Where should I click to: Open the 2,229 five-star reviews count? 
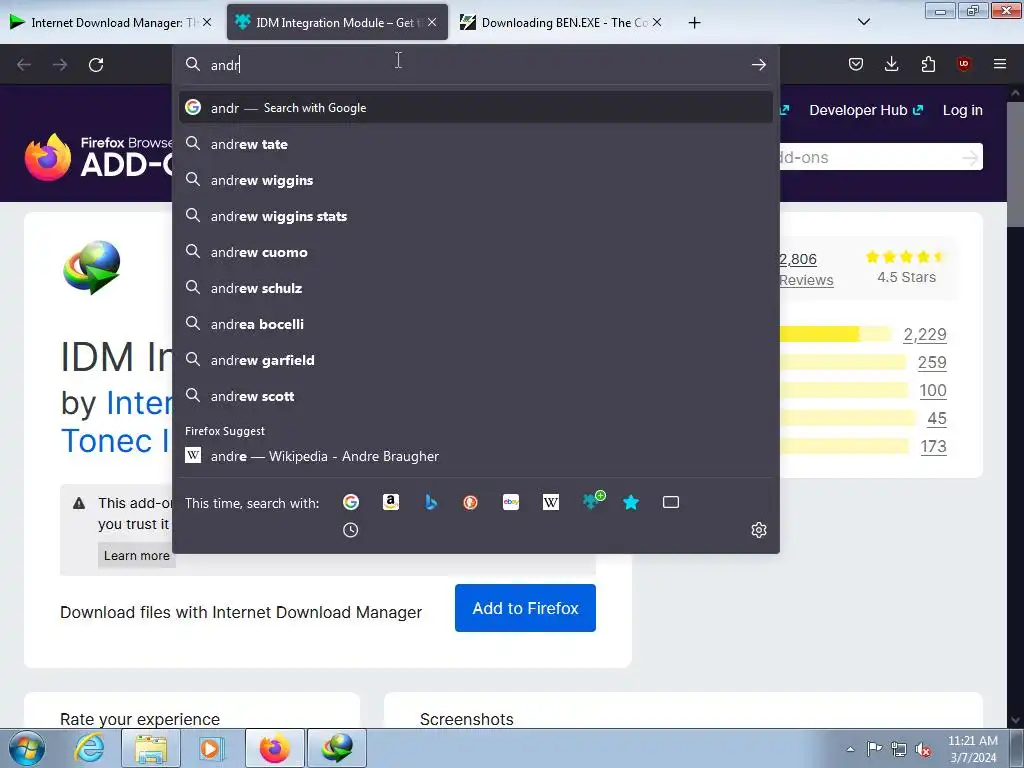[925, 334]
